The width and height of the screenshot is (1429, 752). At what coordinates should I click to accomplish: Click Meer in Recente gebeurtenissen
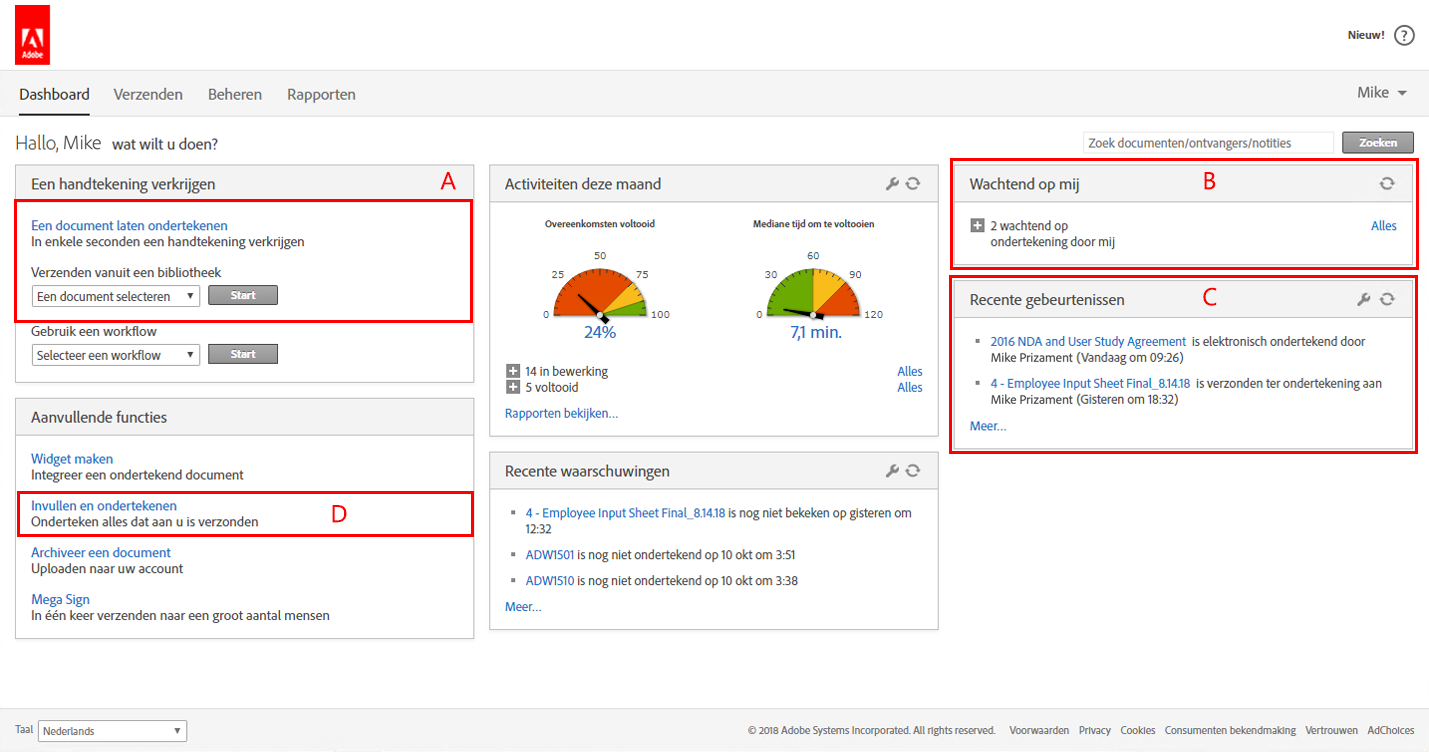tap(988, 426)
